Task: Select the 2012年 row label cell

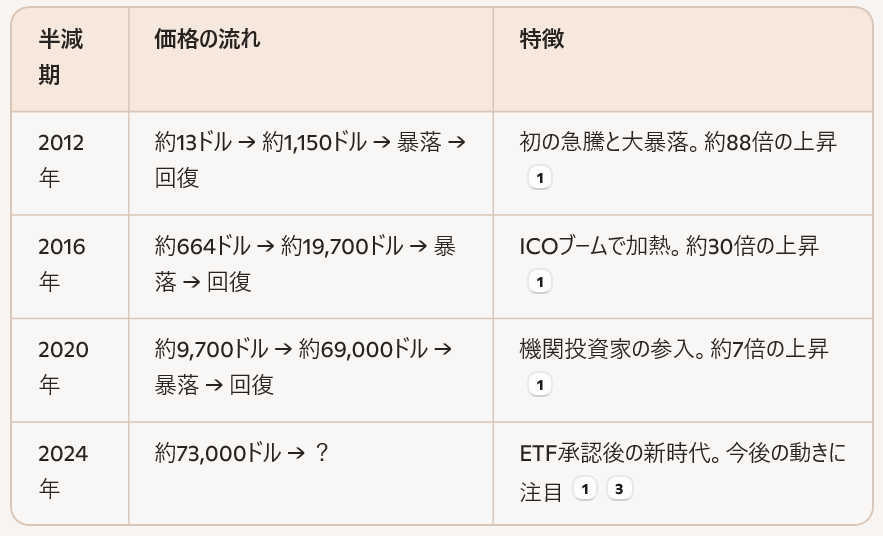Action: click(x=61, y=160)
